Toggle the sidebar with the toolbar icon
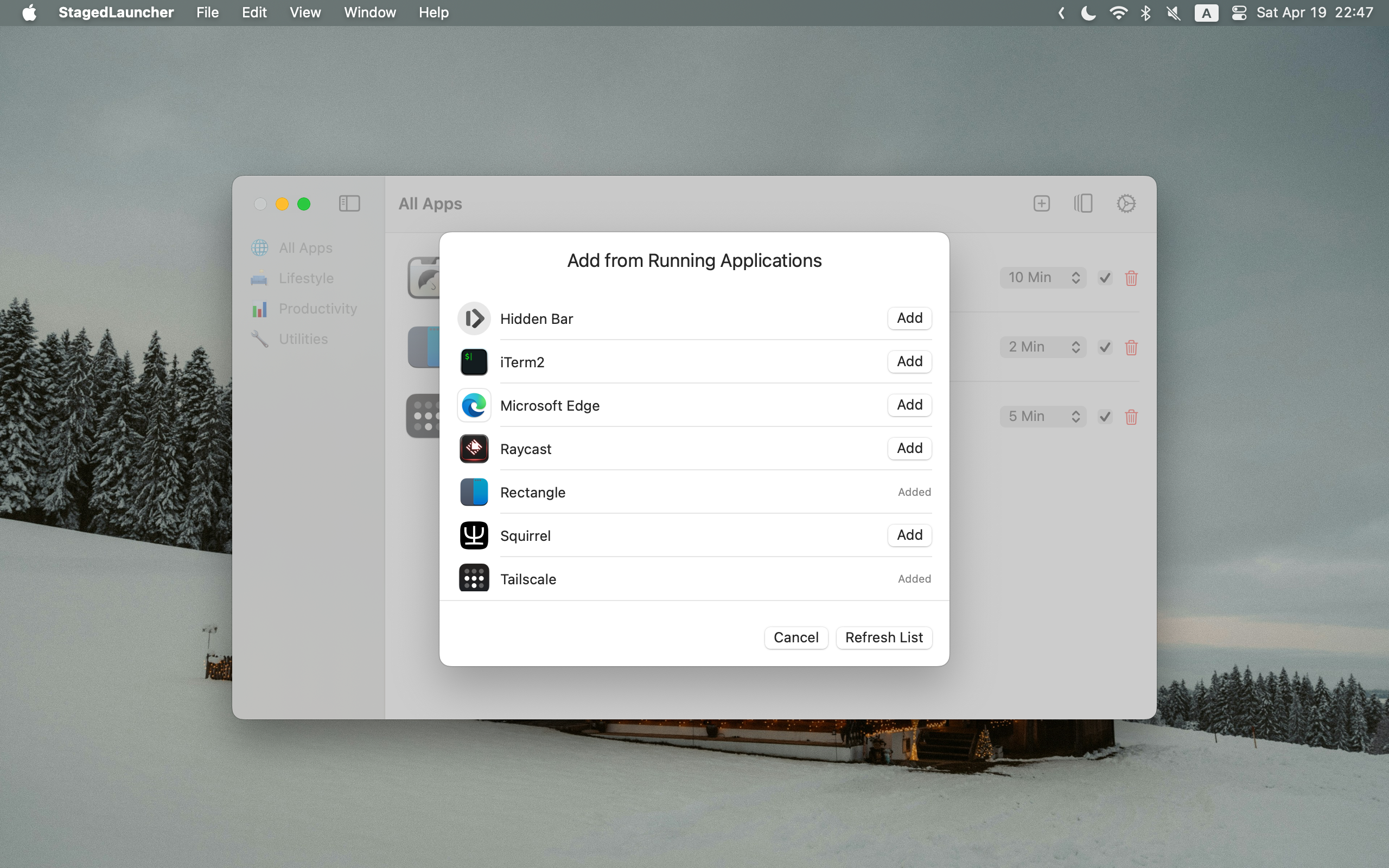Viewport: 1389px width, 868px height. 349,203
